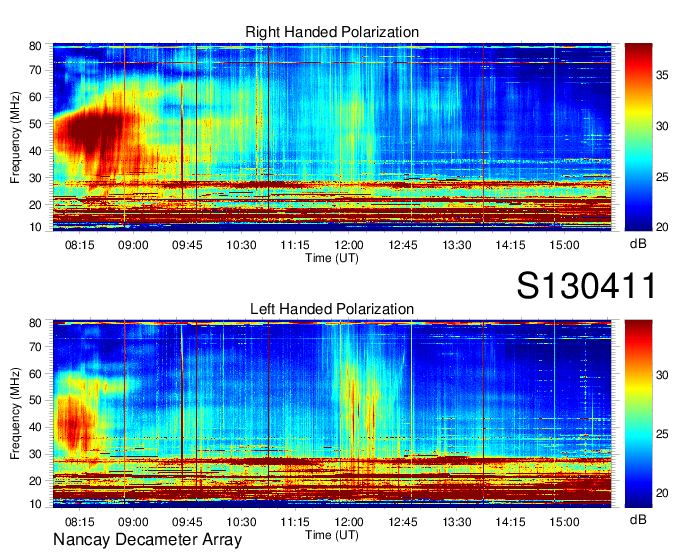Click "09:00" time tick under Right Handed plot
This screenshot has width=680, height=552.
[x=133, y=245]
